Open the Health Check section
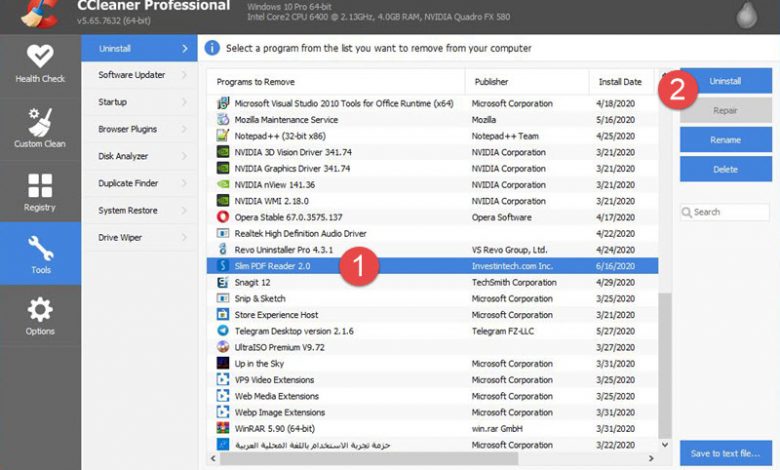 [40, 65]
